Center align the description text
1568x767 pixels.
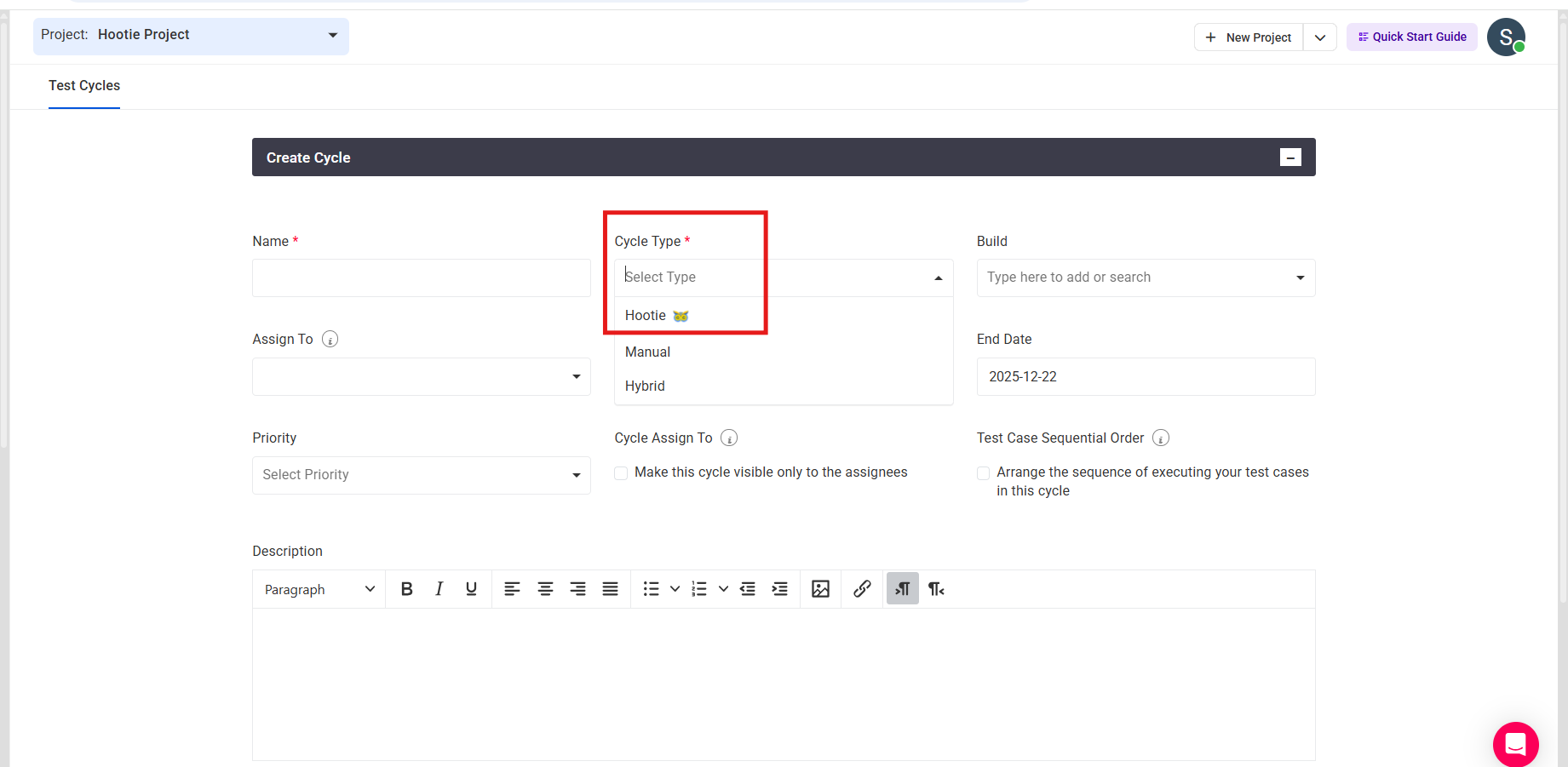pyautogui.click(x=545, y=589)
